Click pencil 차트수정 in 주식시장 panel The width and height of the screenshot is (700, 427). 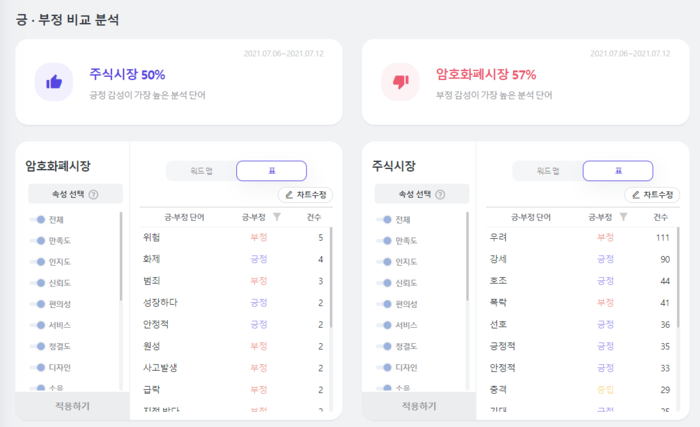click(x=651, y=195)
